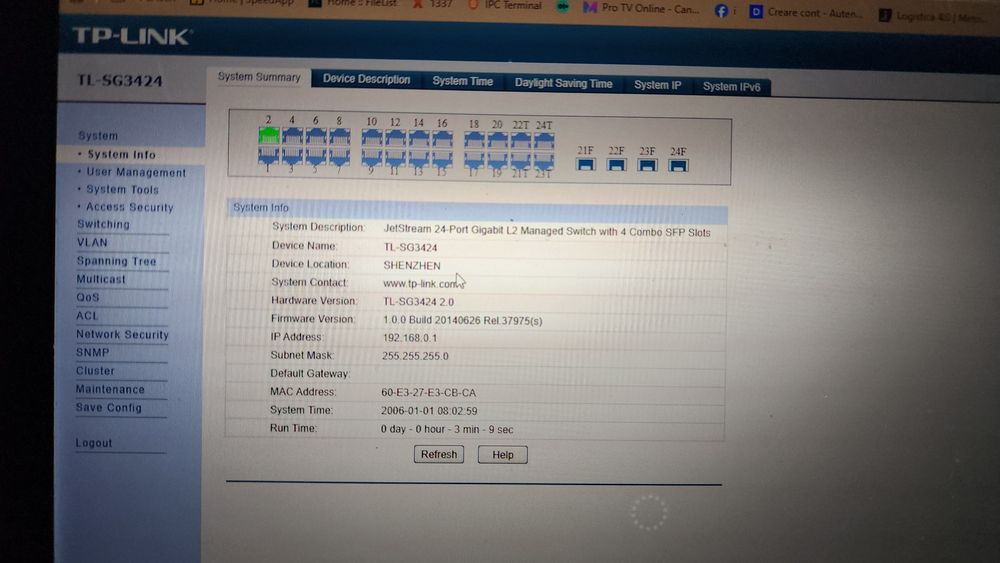
Task: Click port 9 icon in bottom row
Action: pyautogui.click(x=372, y=157)
